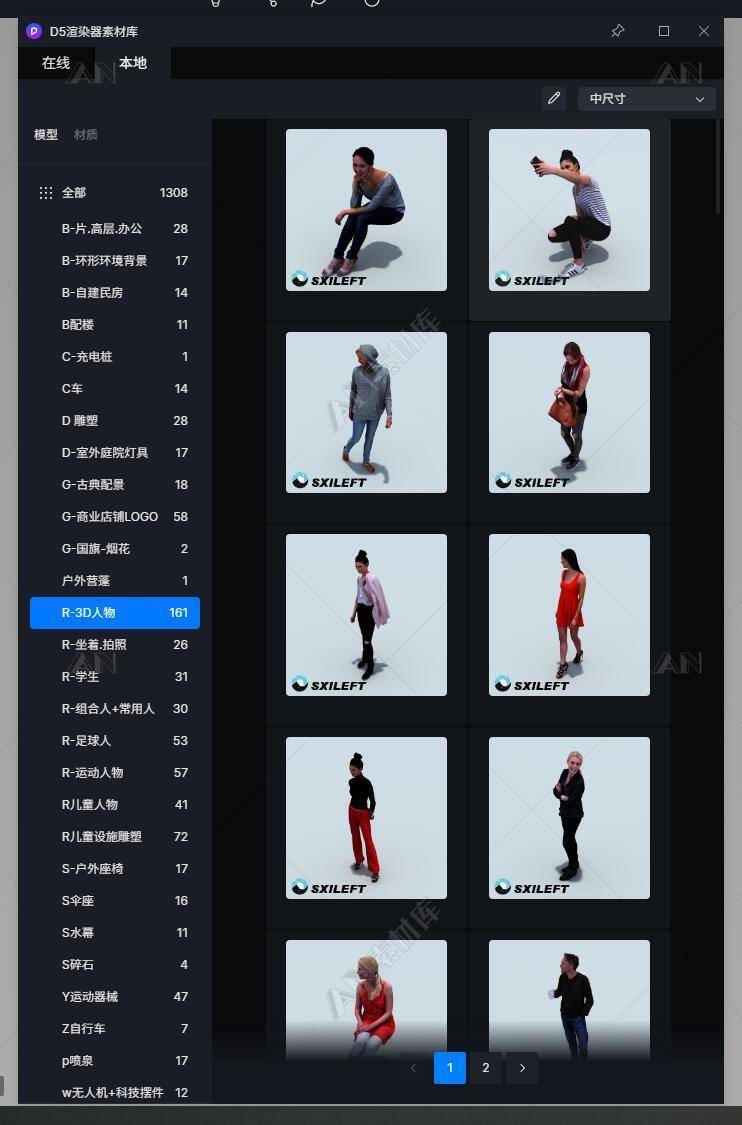Select the 材质 category tab
The image size is (742, 1125).
point(86,135)
